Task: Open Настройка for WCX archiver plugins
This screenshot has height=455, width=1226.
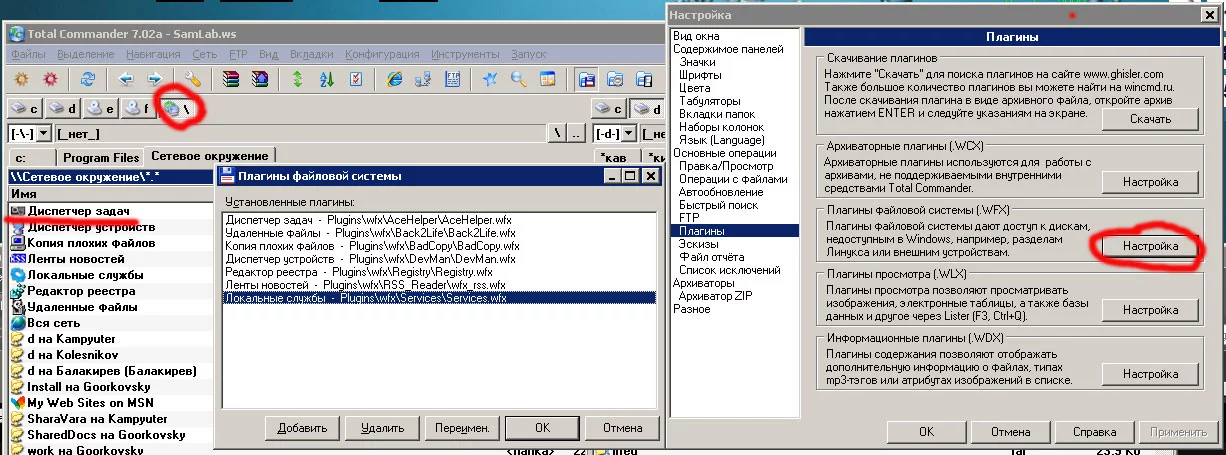Action: (x=1151, y=182)
